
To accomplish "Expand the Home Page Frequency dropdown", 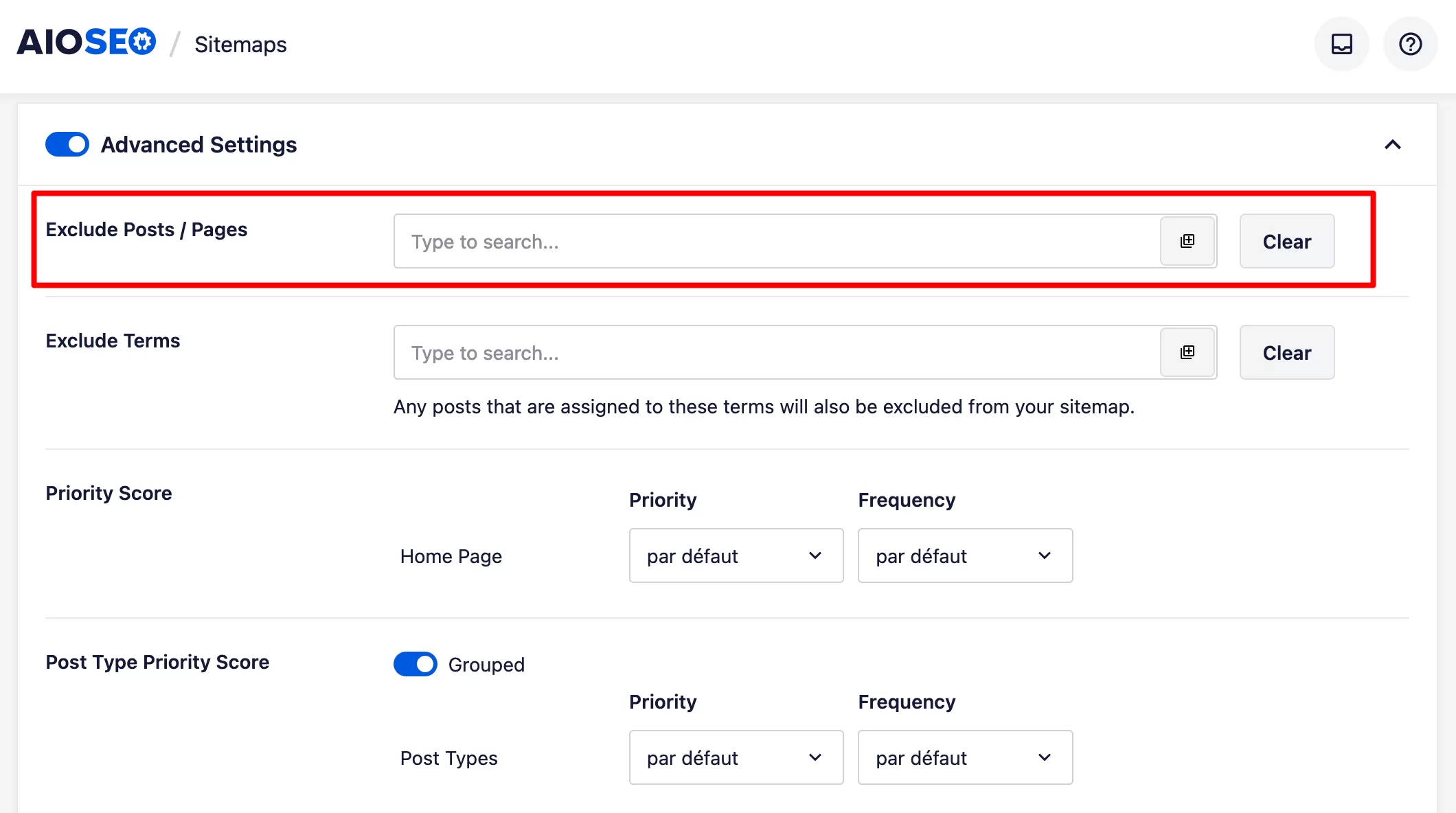I will [964, 555].
